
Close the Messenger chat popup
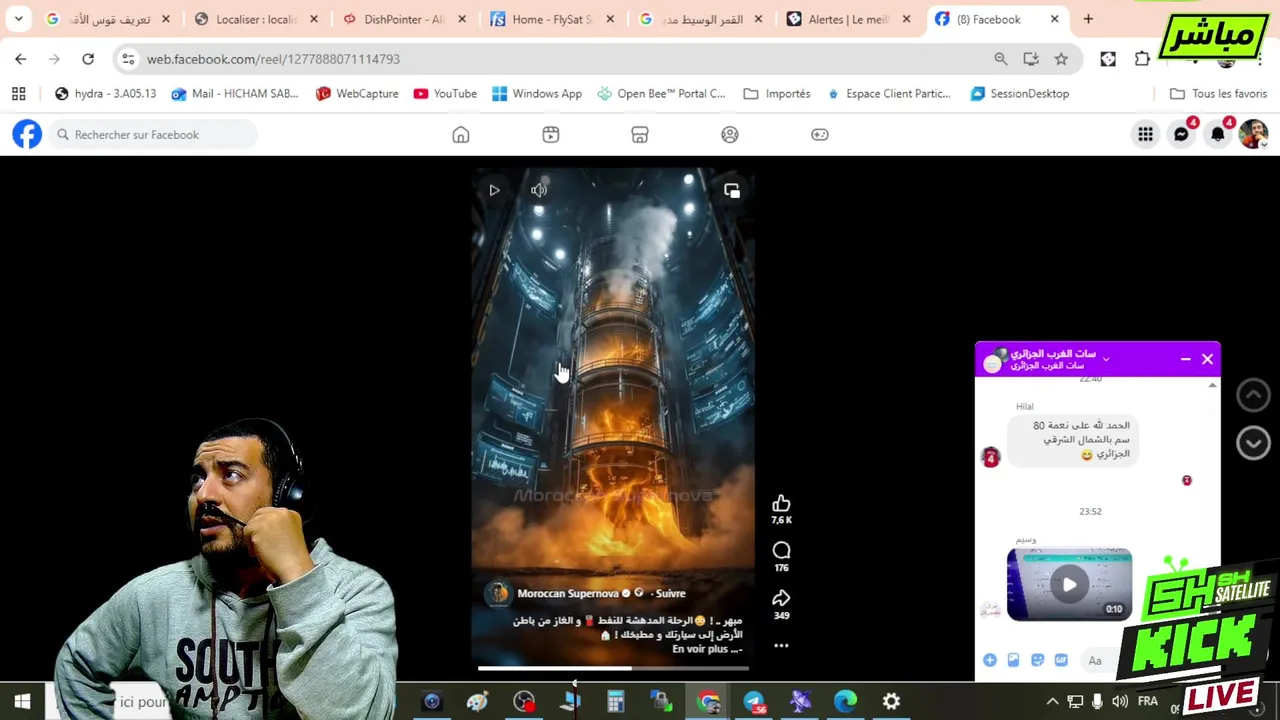[x=1207, y=359]
